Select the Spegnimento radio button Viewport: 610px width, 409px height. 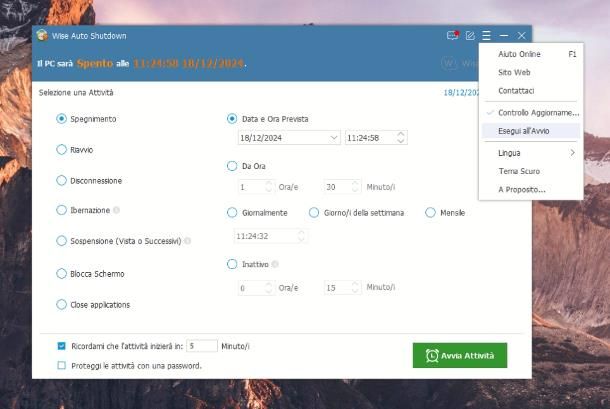(x=61, y=119)
